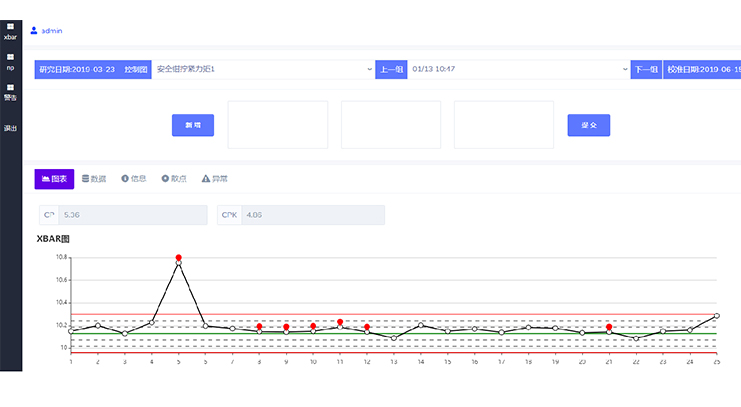Click the admin user icon
Screen dimensions: 741x407
(x=34, y=31)
